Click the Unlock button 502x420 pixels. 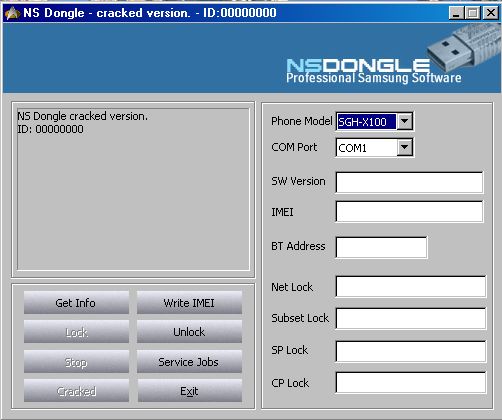coord(189,332)
